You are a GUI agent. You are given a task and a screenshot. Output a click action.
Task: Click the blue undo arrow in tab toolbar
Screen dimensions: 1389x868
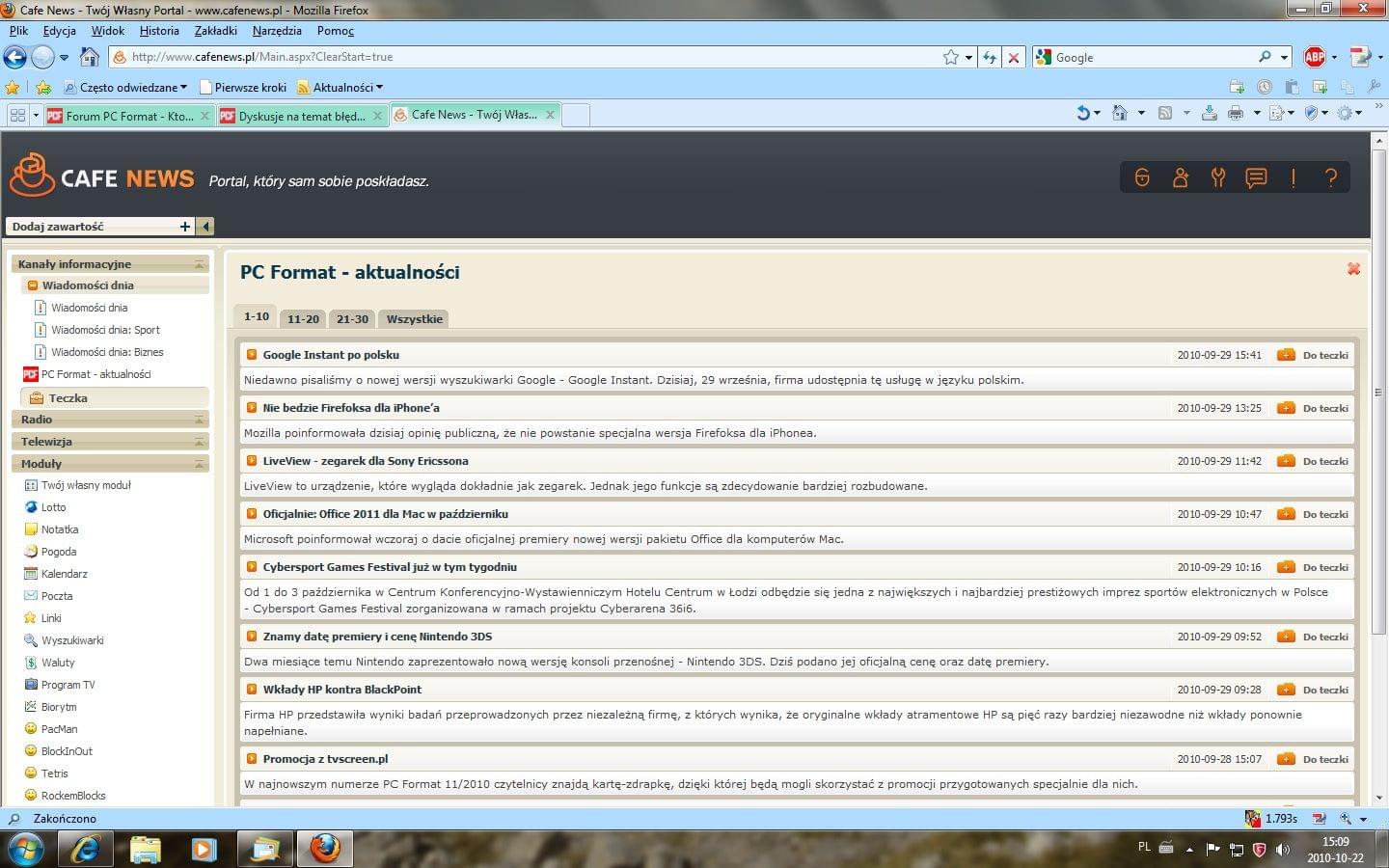tap(1083, 114)
